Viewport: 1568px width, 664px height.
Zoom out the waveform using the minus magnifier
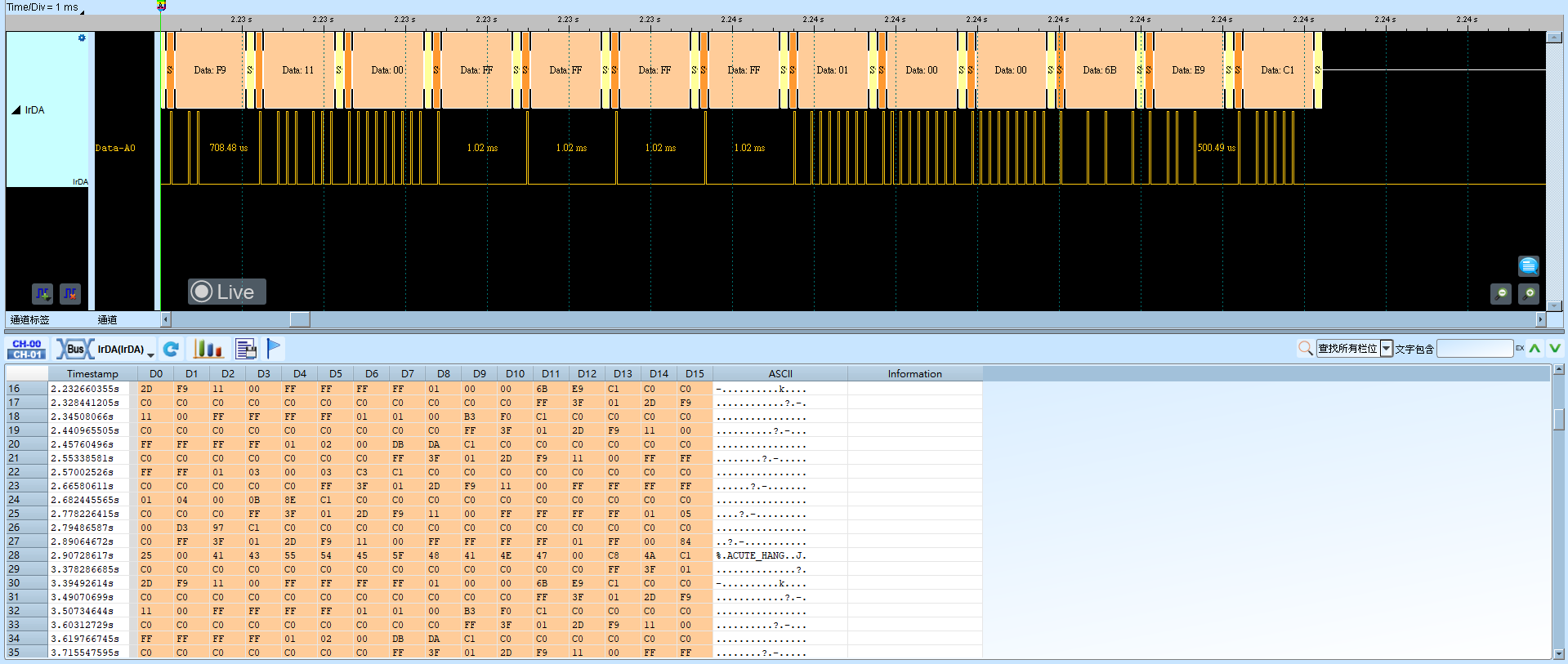click(1501, 293)
